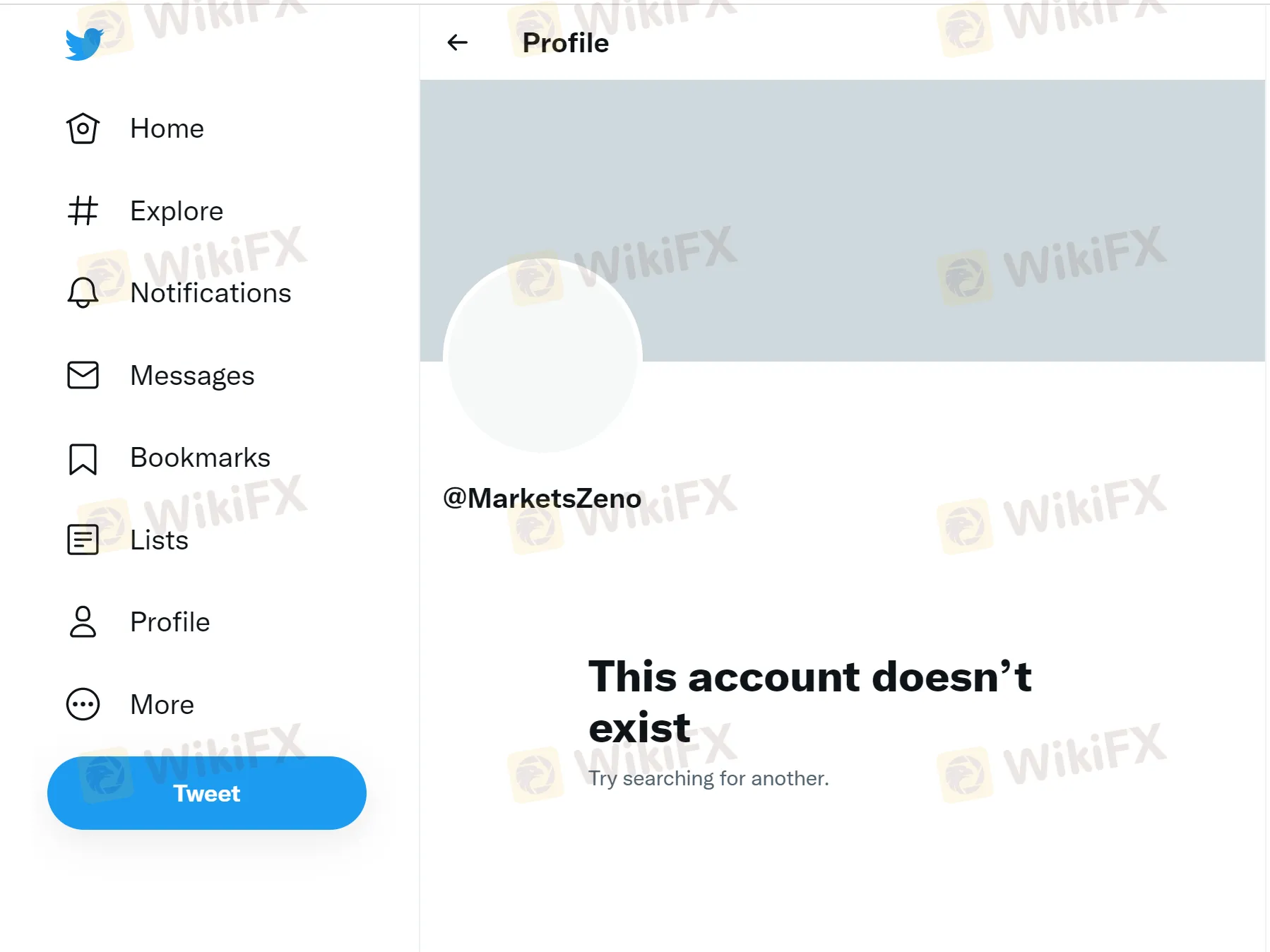1270x952 pixels.
Task: Select Bookmarks in the navigation
Action: 200,458
